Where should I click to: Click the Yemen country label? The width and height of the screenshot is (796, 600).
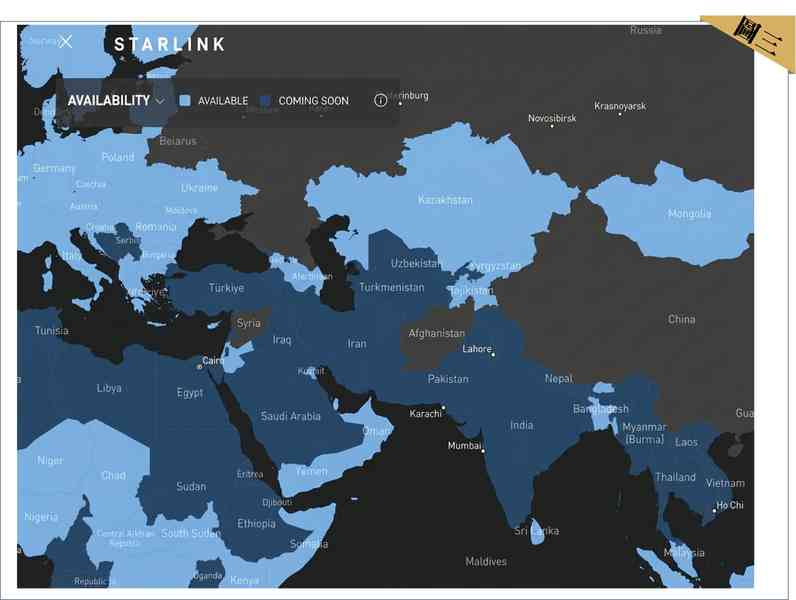(312, 471)
